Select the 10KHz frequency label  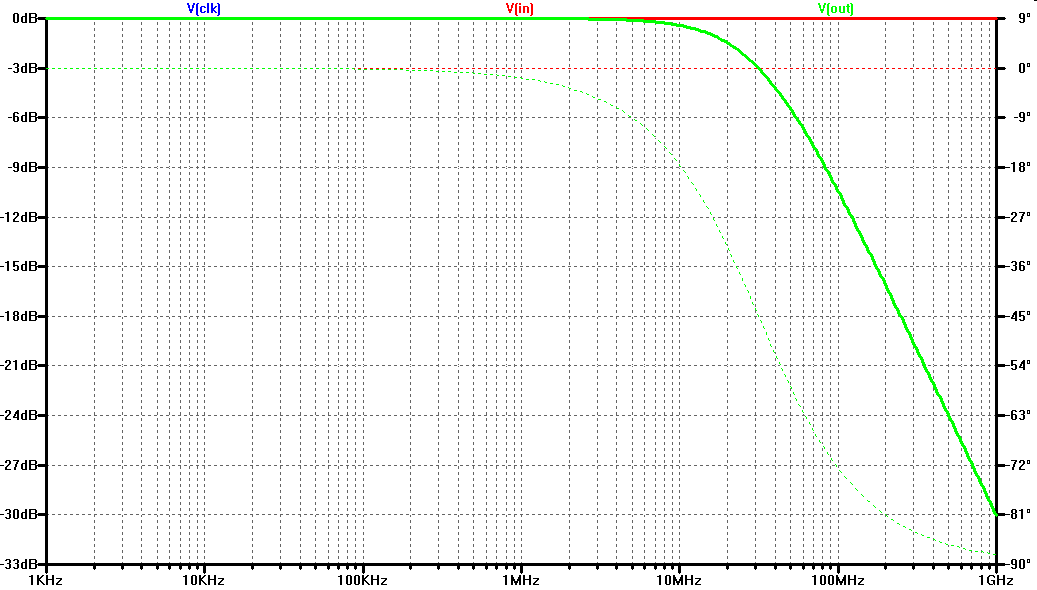203,580
